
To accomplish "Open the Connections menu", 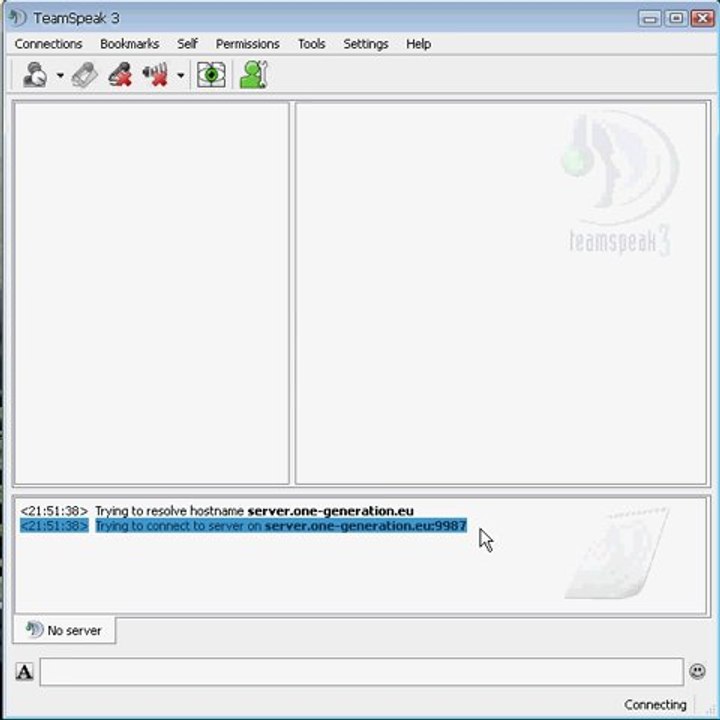I will click(48, 44).
